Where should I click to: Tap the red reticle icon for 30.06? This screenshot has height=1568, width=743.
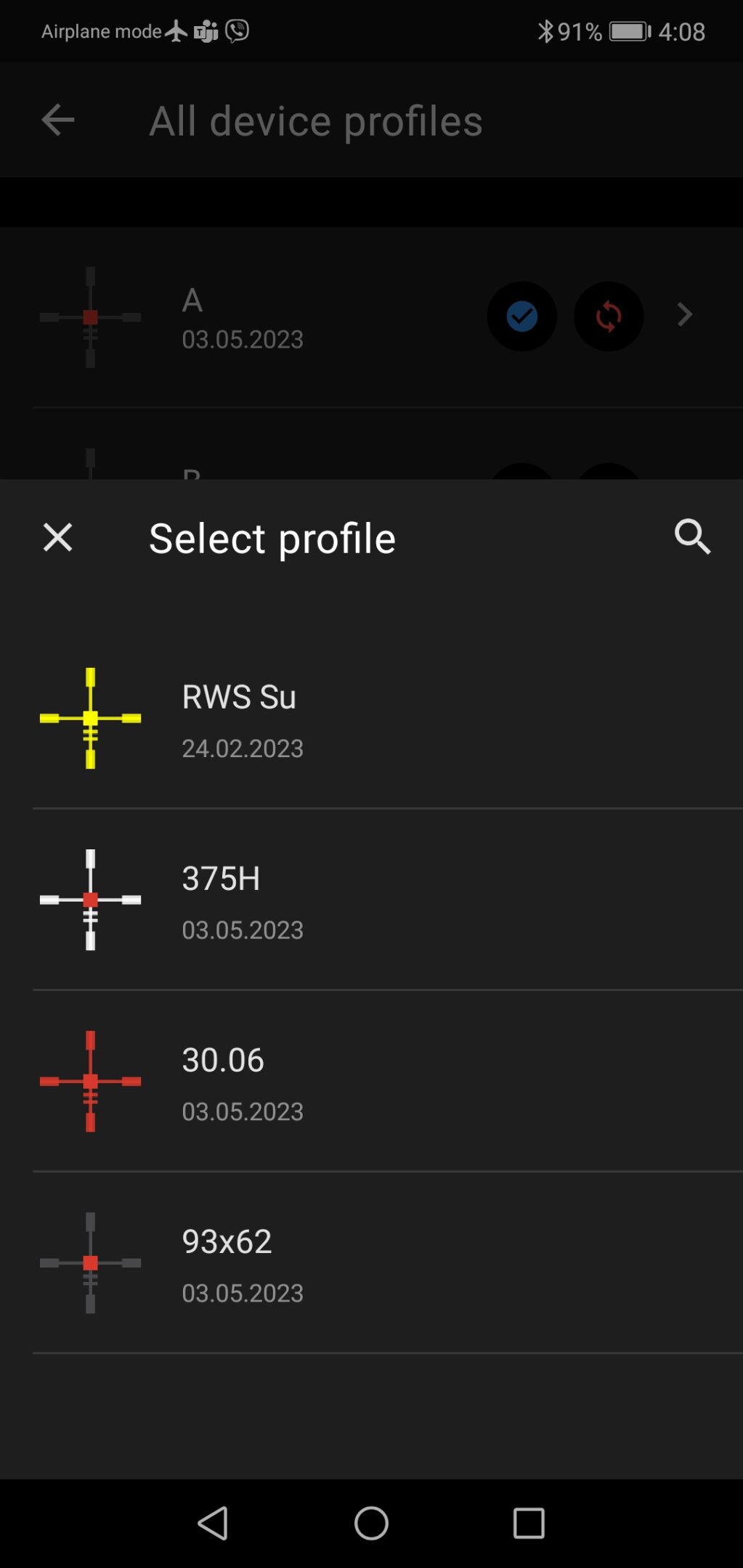90,1081
